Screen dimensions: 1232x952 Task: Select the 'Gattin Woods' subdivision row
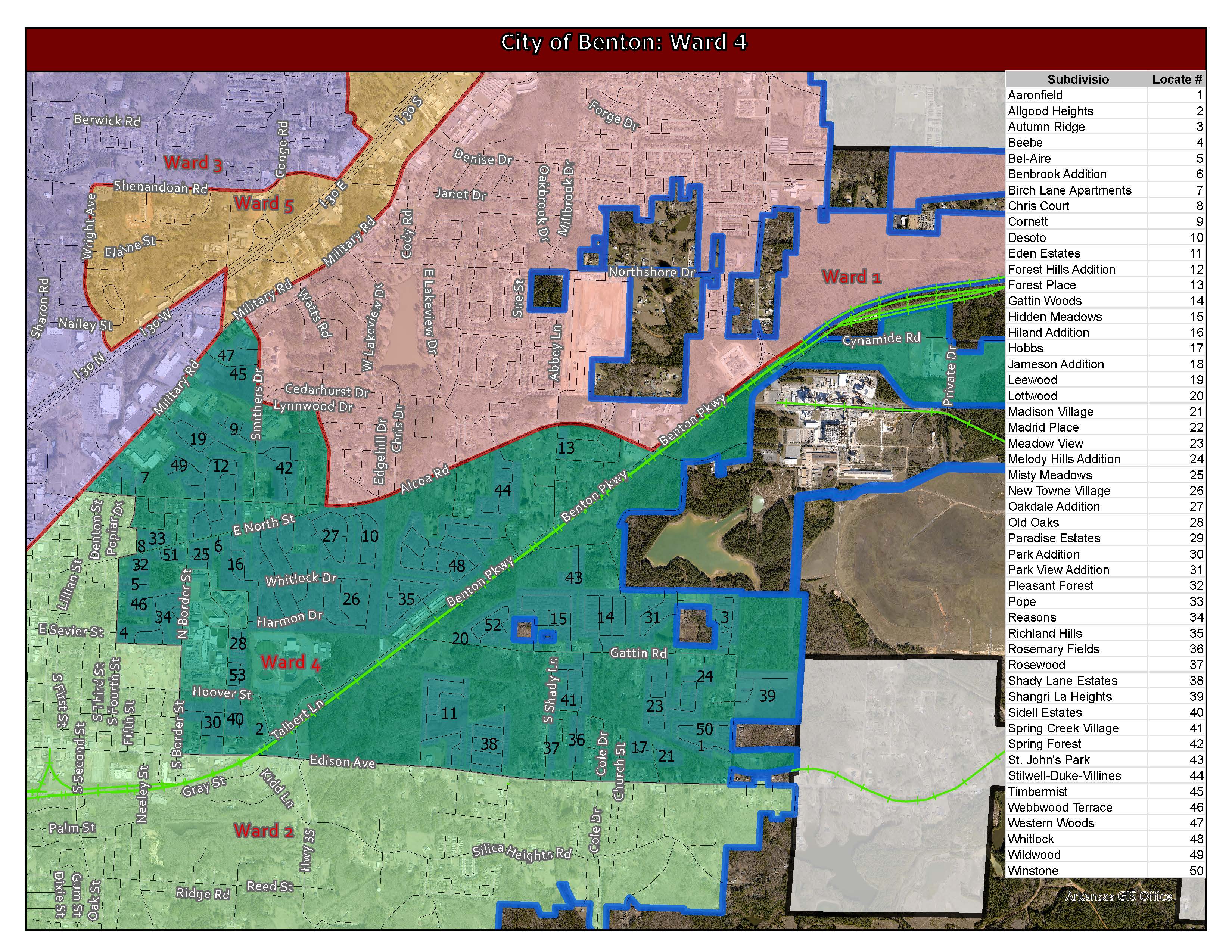(1105, 301)
